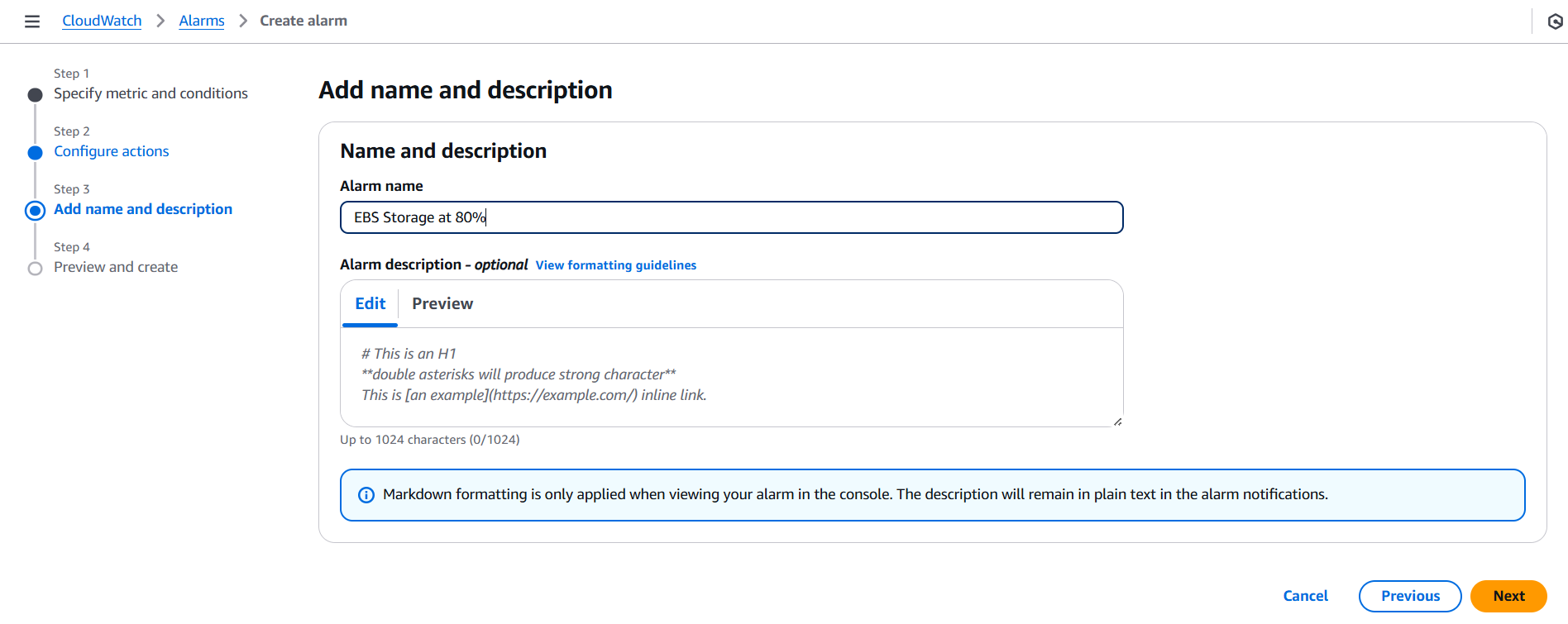Image resolution: width=1568 pixels, height=624 pixels.
Task: Switch to the Preview tab
Action: [442, 303]
